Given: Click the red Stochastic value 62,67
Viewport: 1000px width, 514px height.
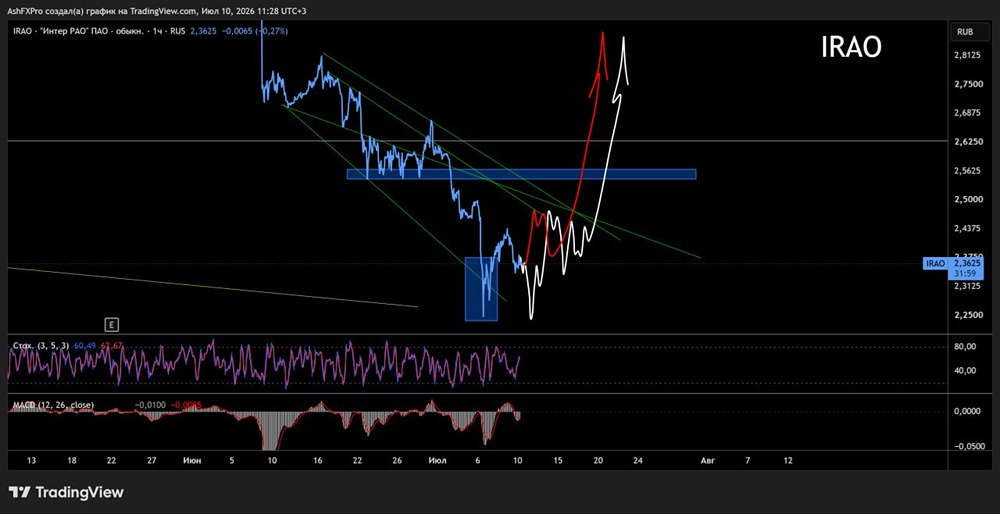Looking at the screenshot, I should tap(112, 345).
